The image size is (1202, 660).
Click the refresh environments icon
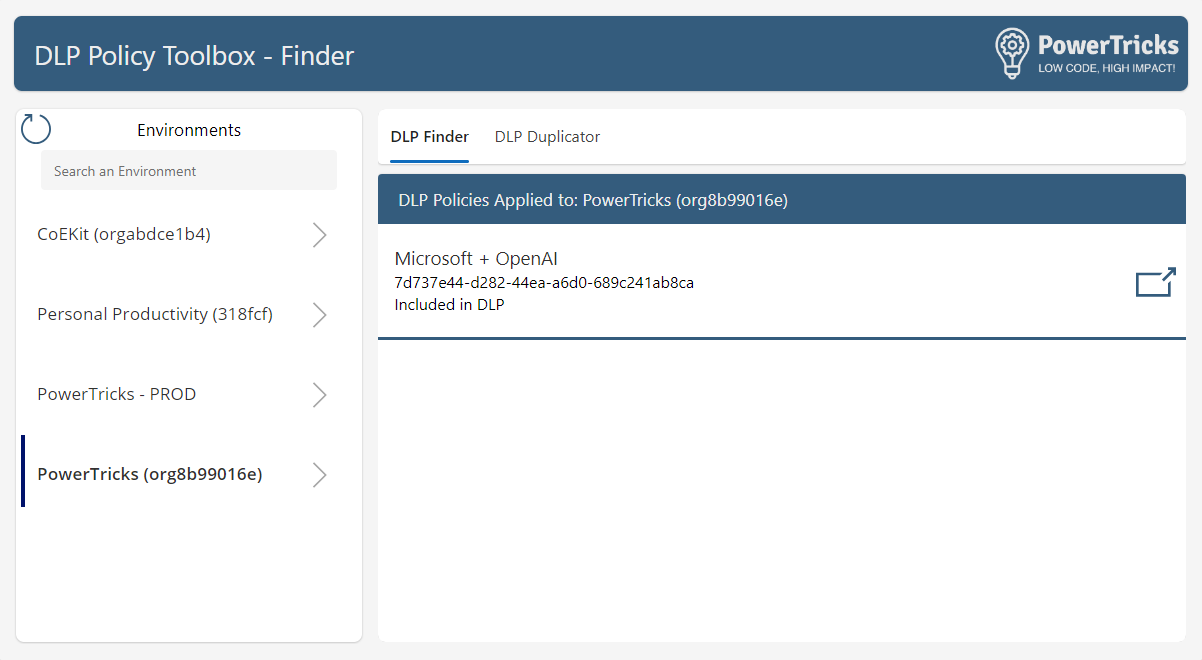pos(36,129)
